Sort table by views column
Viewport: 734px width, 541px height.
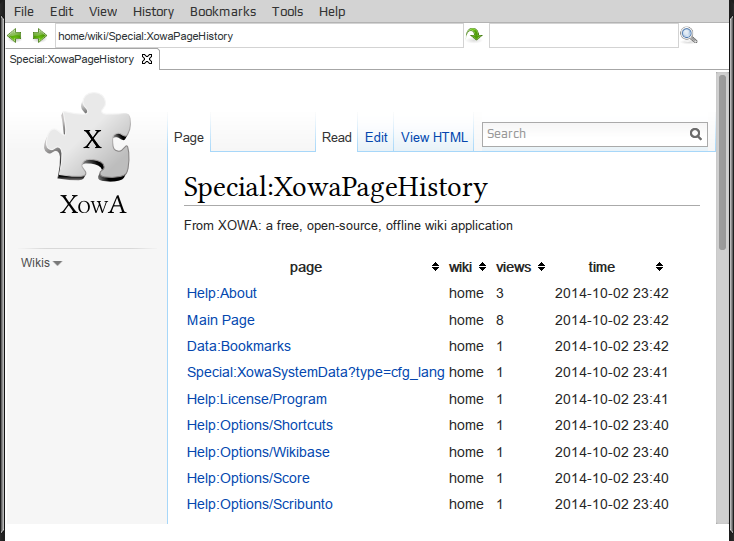[542, 267]
